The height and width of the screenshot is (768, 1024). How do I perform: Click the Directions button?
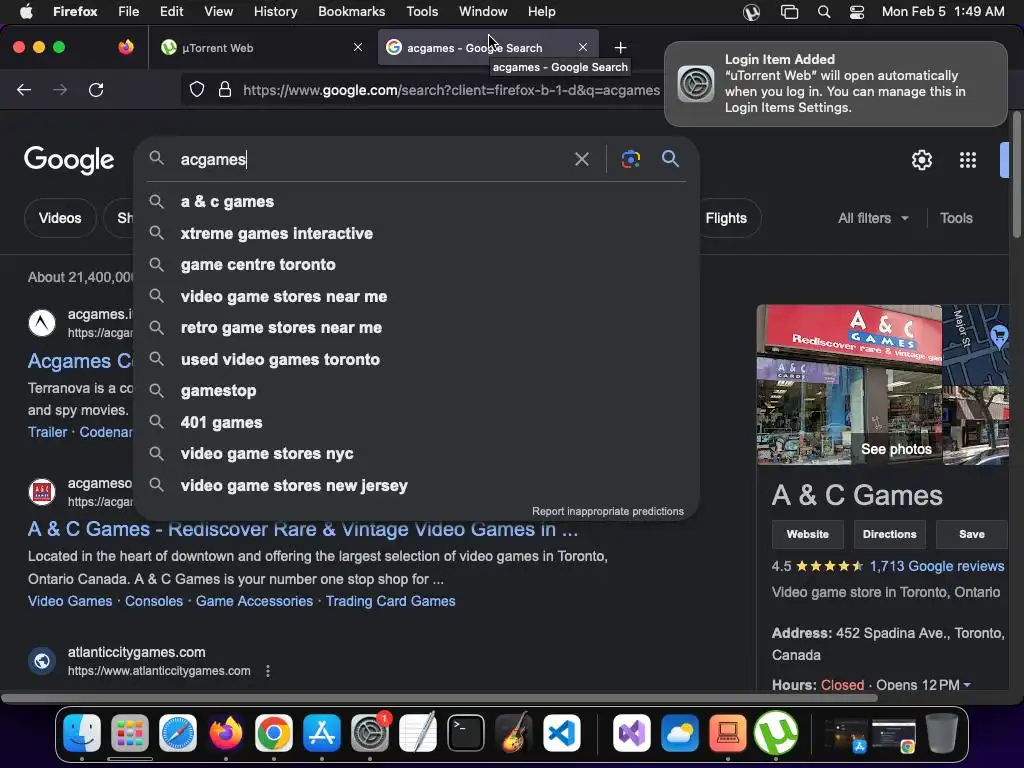tap(889, 534)
